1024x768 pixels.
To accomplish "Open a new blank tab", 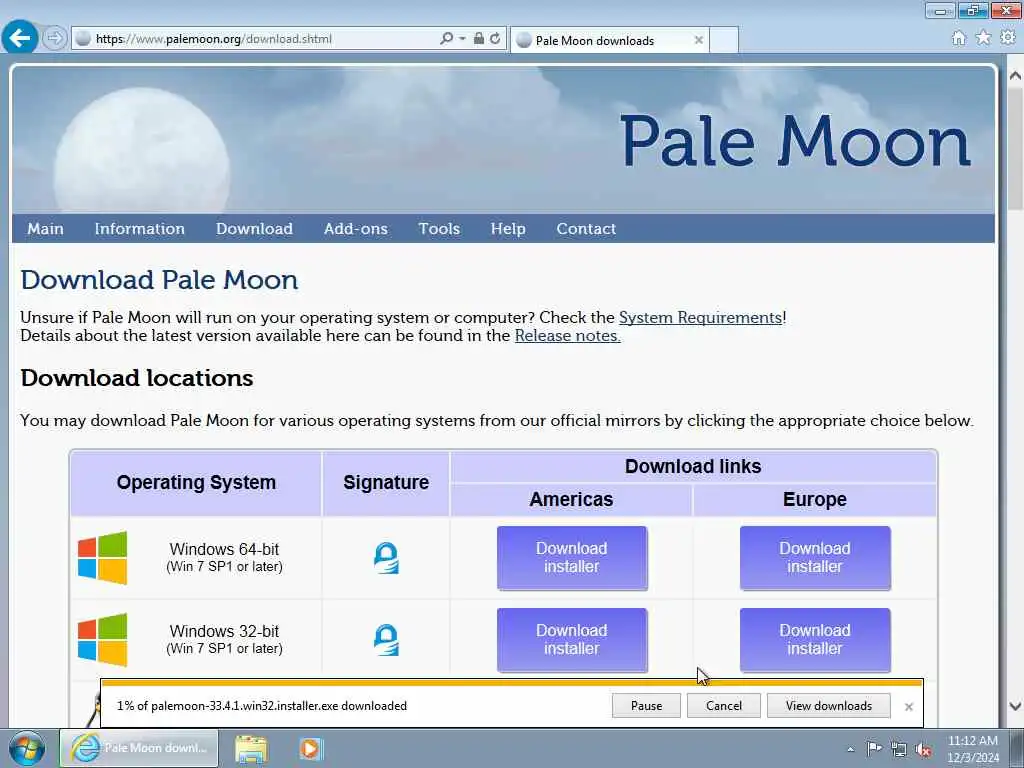I will point(724,40).
